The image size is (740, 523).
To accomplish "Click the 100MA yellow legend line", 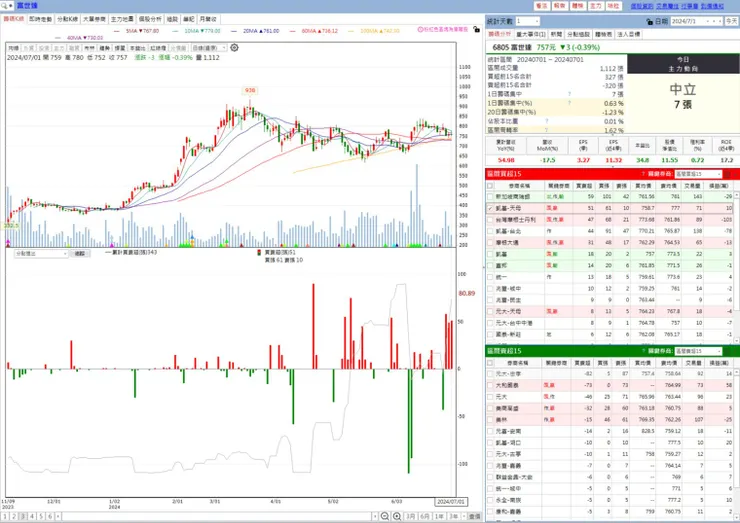I will pyautogui.click(x=351, y=31).
